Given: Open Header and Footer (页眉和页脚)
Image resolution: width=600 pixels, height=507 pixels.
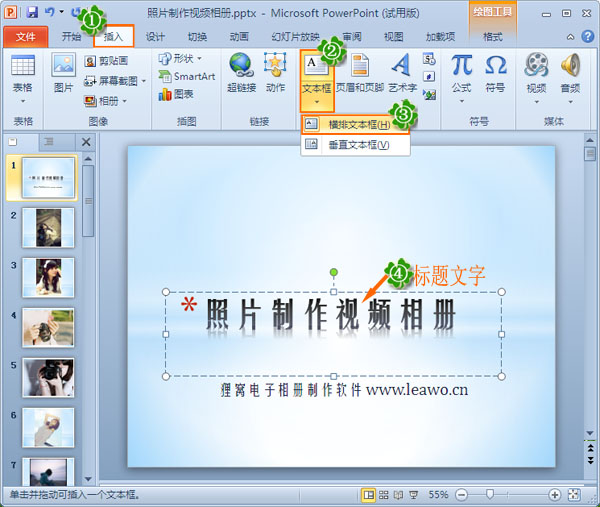Looking at the screenshot, I should click(x=360, y=73).
